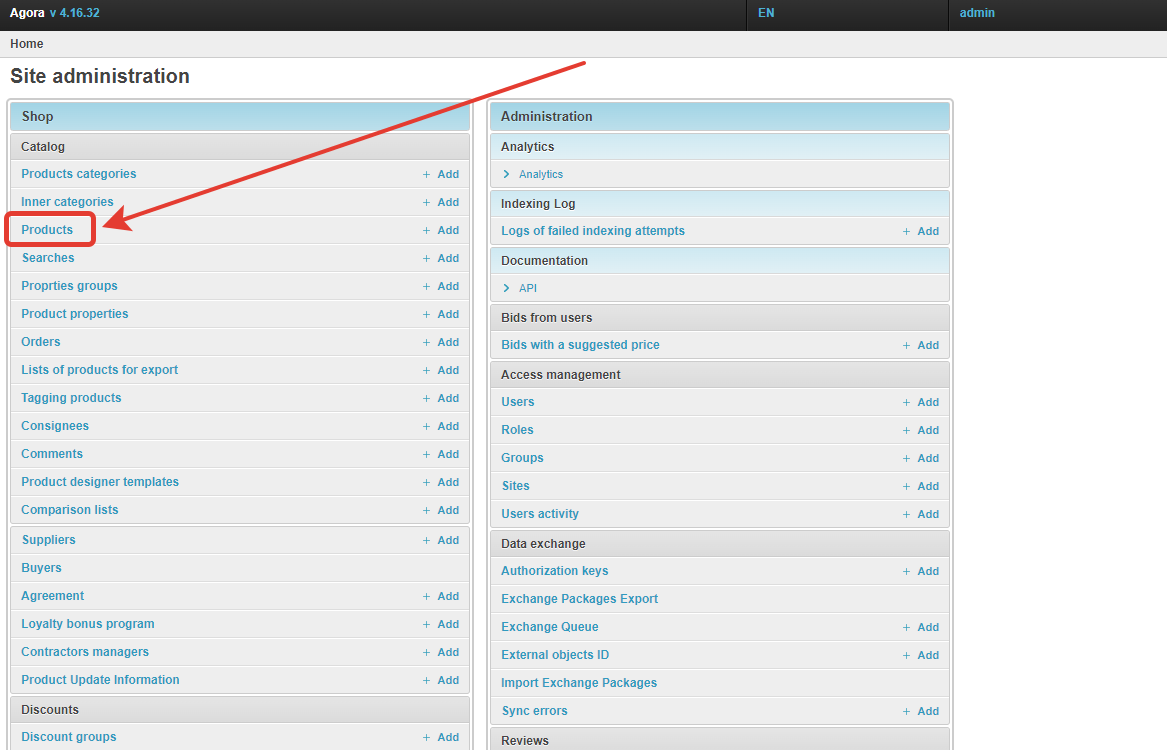Screen dimensions: 1167x750
Task: Open the Products link in Catalog
Action: [x=47, y=230]
